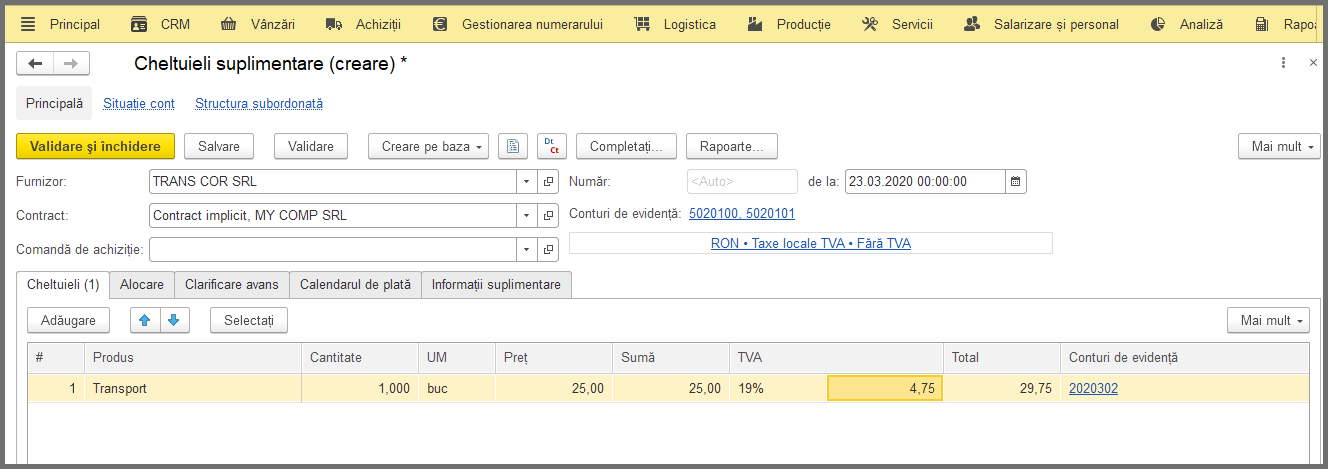
Task: Open the Vânzări menu section
Action: pyautogui.click(x=258, y=24)
